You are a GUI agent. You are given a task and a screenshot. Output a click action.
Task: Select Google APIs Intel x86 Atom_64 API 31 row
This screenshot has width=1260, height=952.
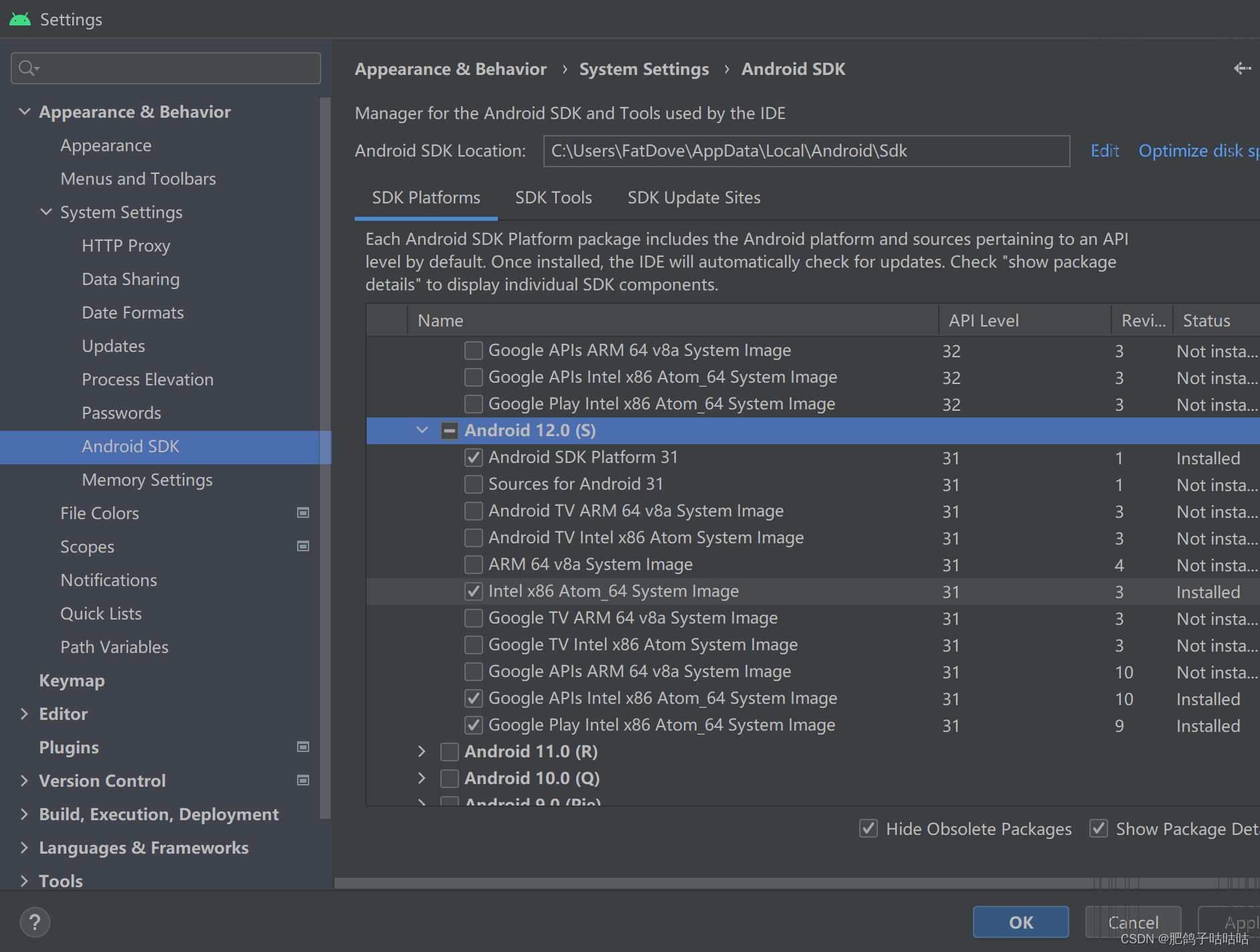point(813,698)
